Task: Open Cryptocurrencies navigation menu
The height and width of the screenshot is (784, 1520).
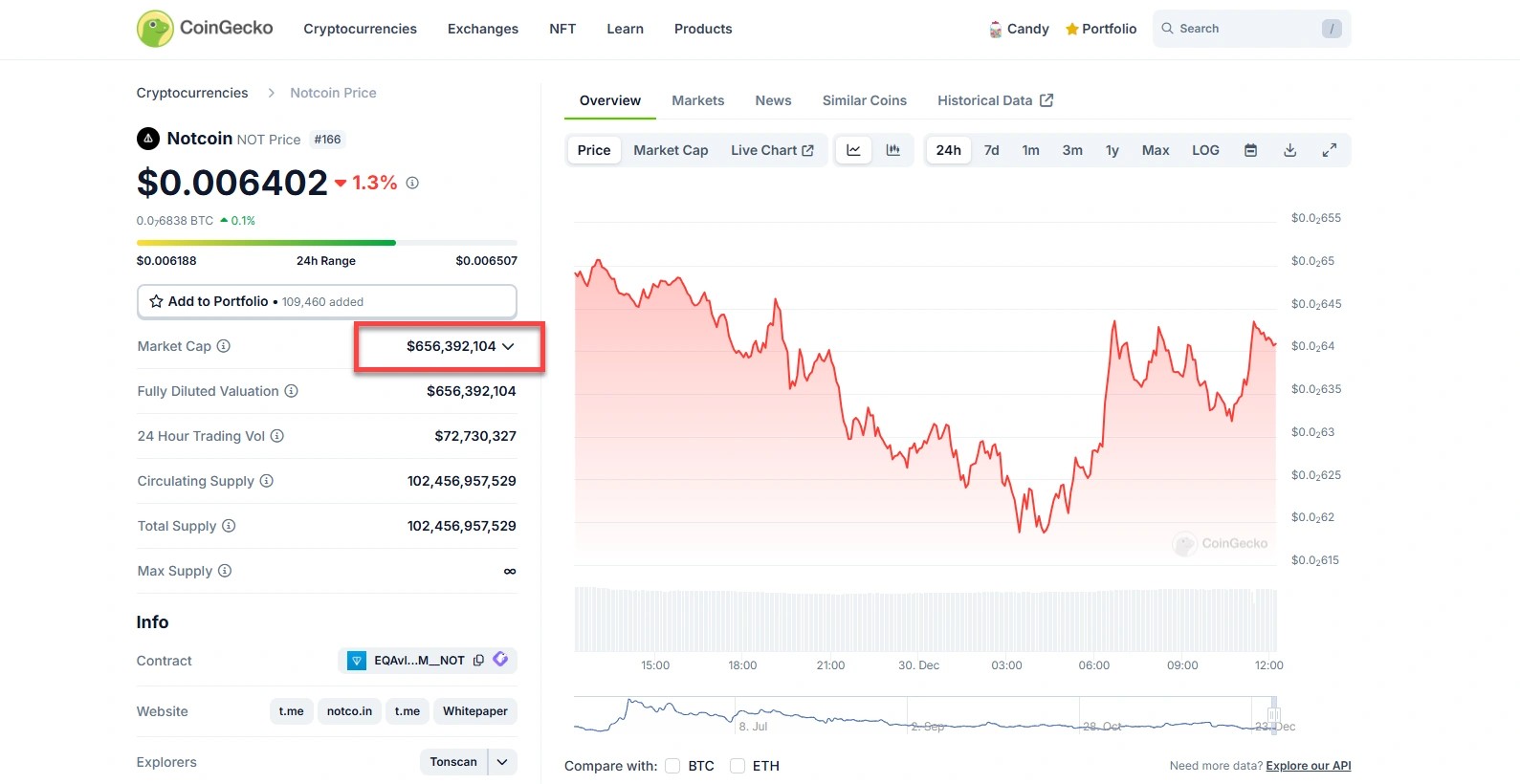Action: point(360,29)
